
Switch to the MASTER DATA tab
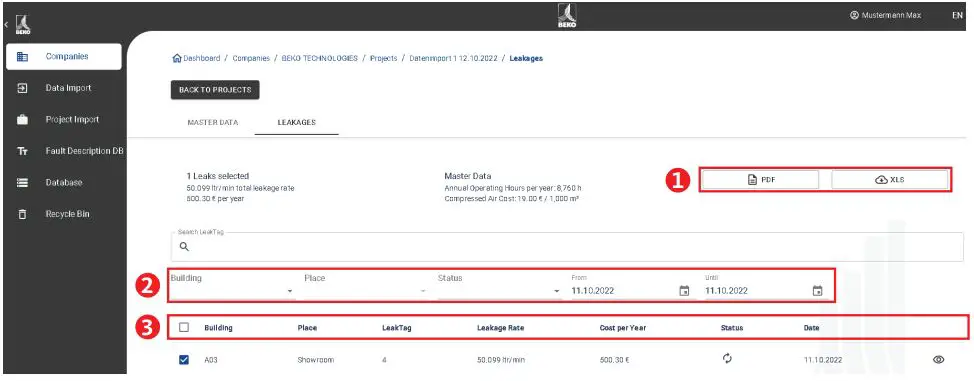coord(212,122)
